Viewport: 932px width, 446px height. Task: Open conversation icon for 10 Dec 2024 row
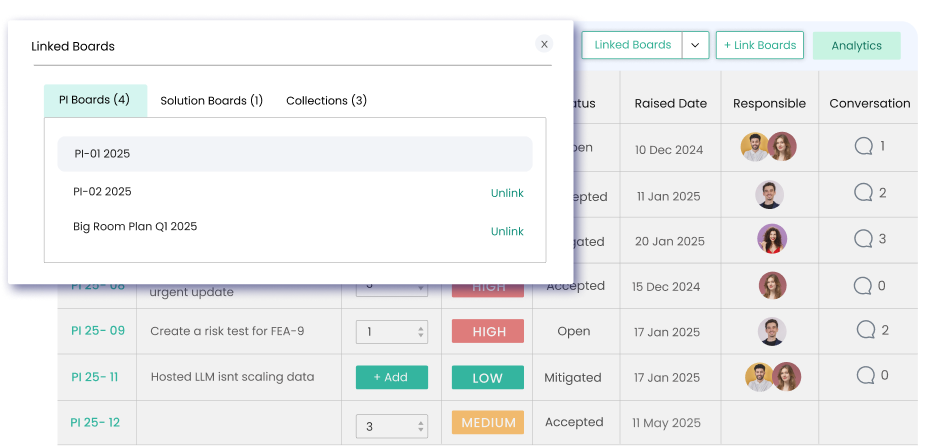(x=863, y=147)
